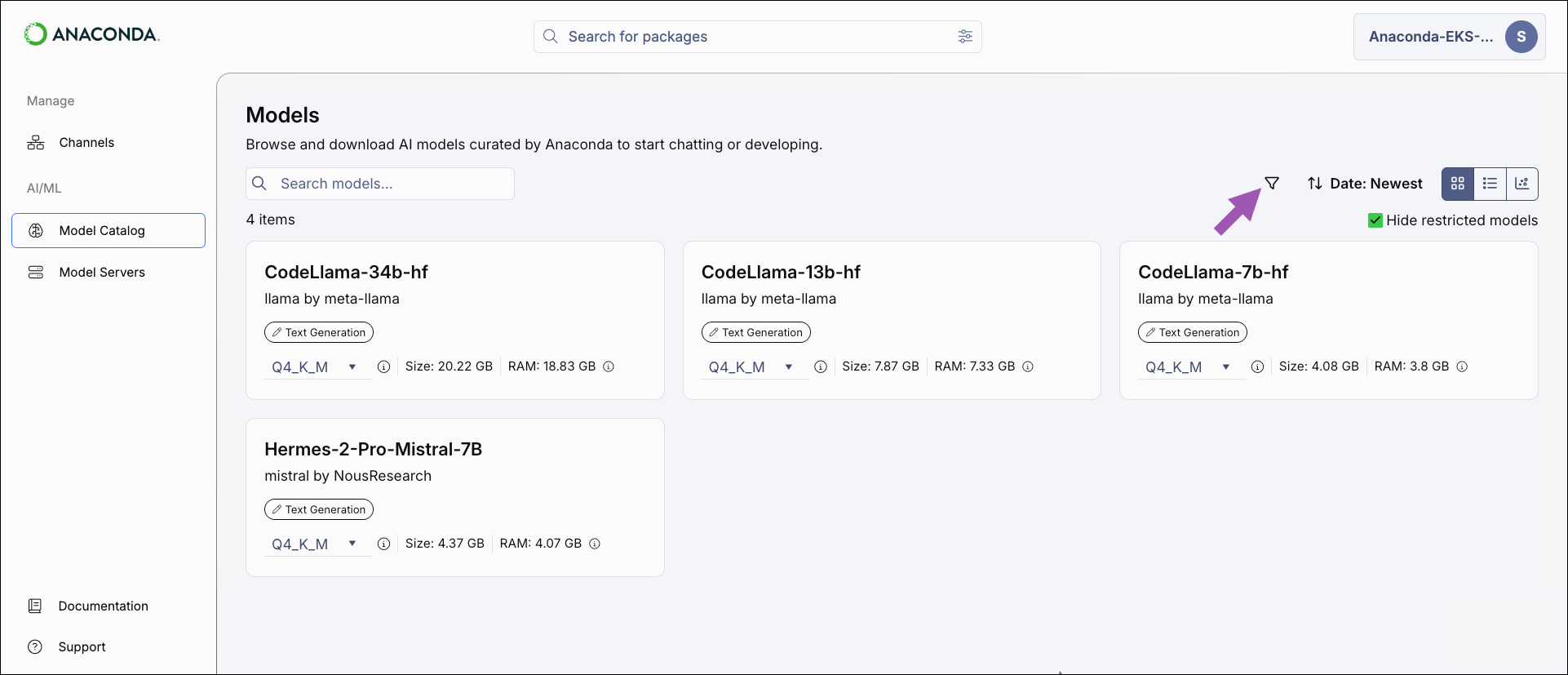Expand quantization dropdown for CodeLlama-34b-hf
1568x675 pixels.
click(317, 367)
